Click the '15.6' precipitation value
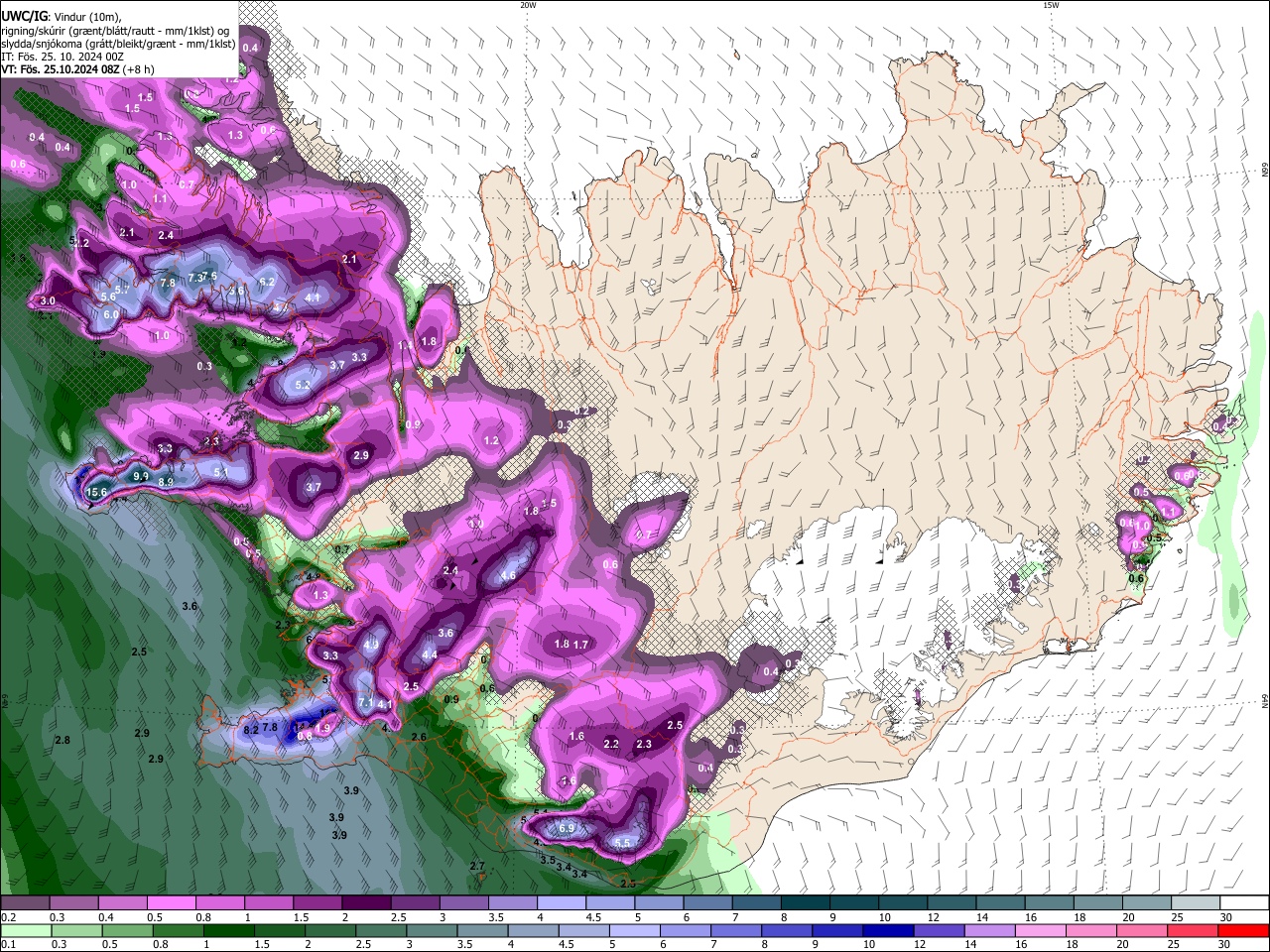The height and width of the screenshot is (952, 1270). pos(96,492)
